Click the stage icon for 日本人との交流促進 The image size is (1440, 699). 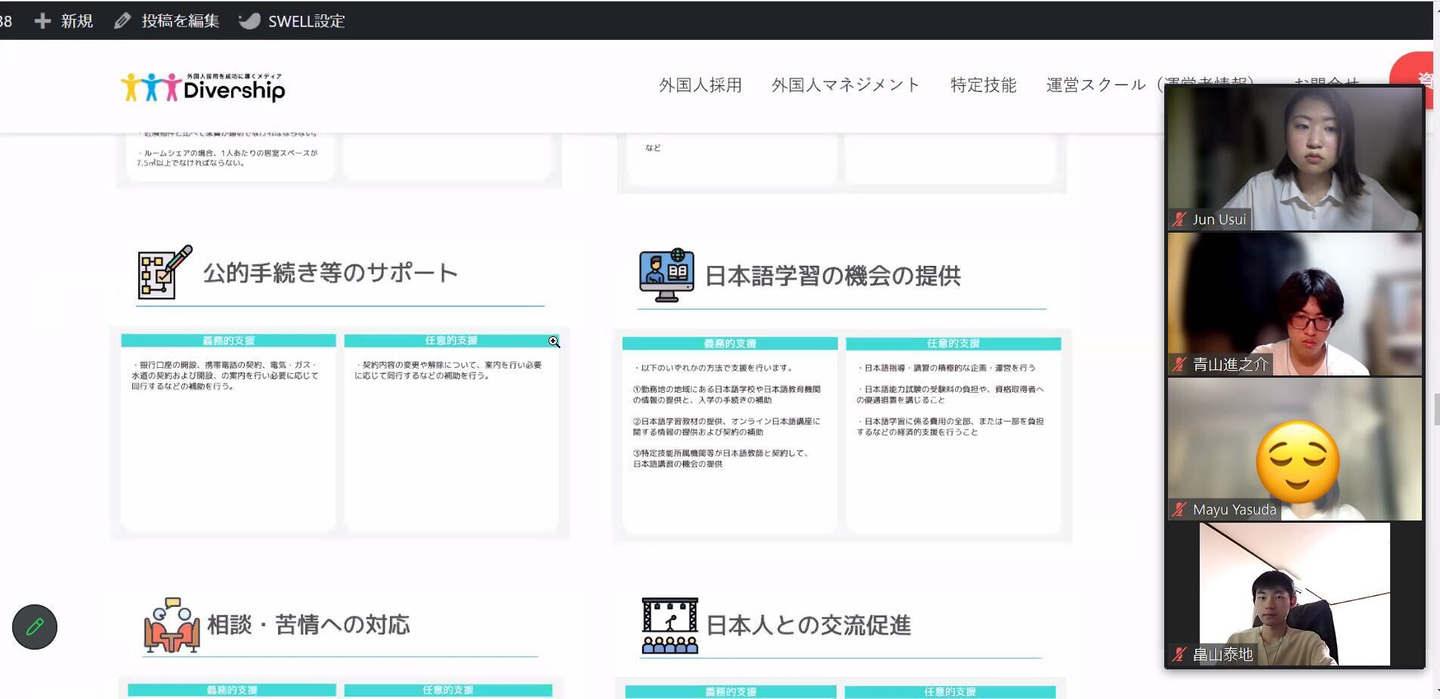pyautogui.click(x=669, y=626)
